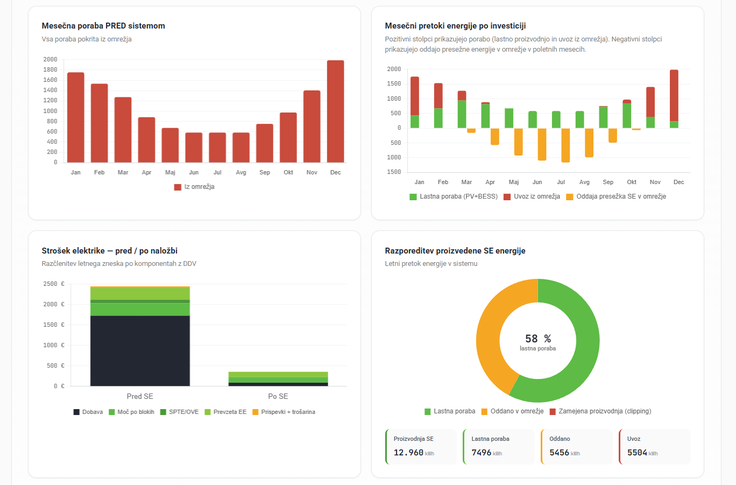The height and width of the screenshot is (485, 736).
Task: Select the Apr bar in PRED sistemom chart
Action: coord(146,140)
